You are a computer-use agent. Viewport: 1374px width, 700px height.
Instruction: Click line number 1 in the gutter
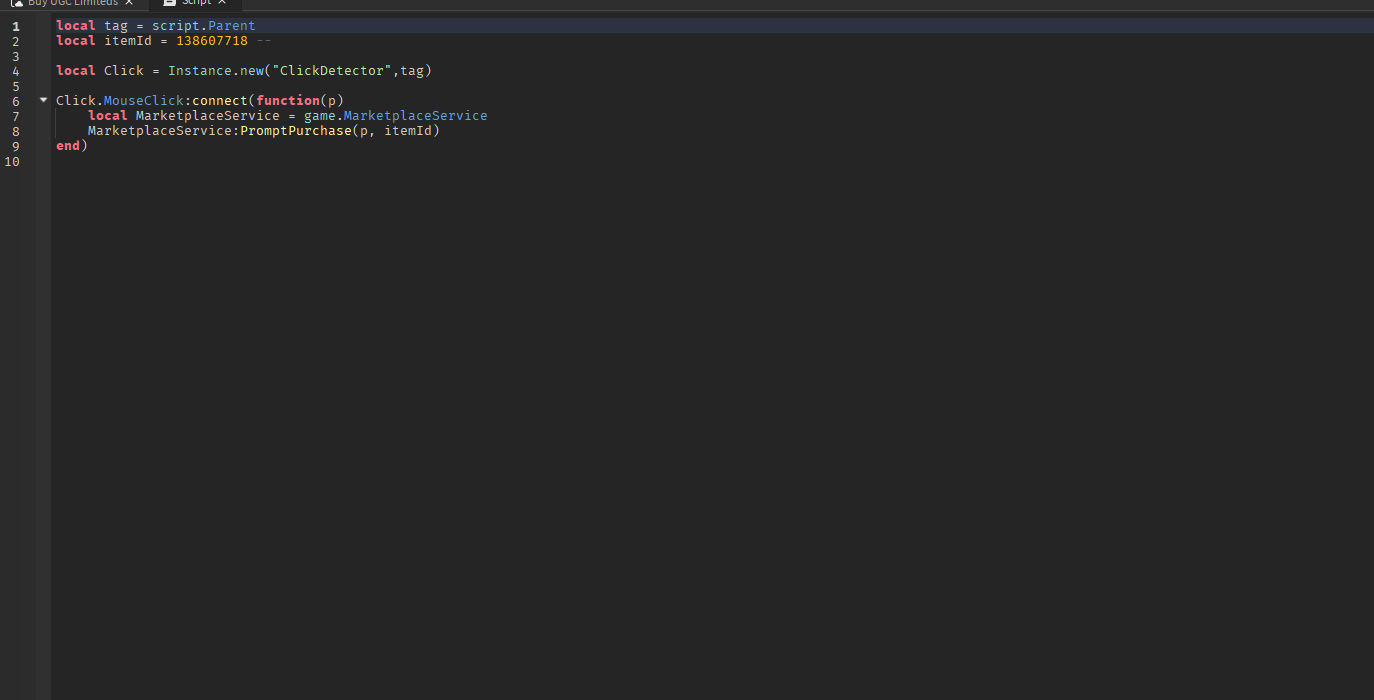pos(15,25)
